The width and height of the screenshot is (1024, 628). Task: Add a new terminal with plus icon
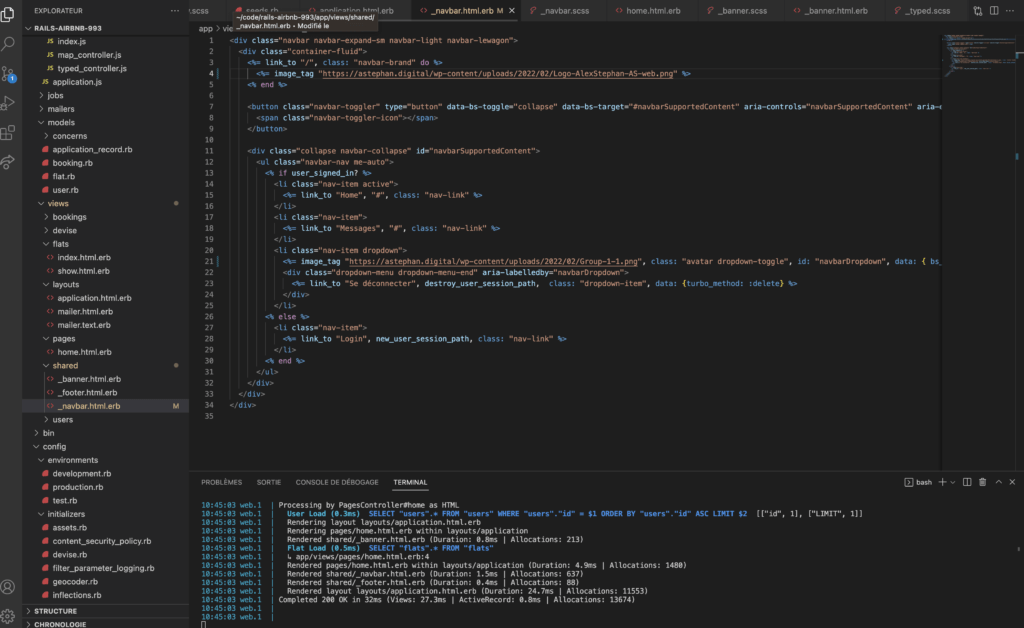coord(941,482)
